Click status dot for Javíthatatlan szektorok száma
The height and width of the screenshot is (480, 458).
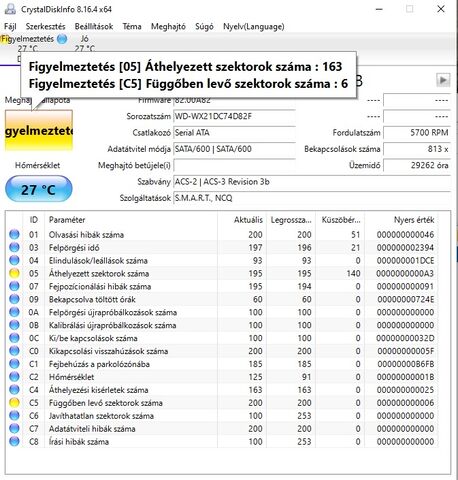tap(14, 416)
